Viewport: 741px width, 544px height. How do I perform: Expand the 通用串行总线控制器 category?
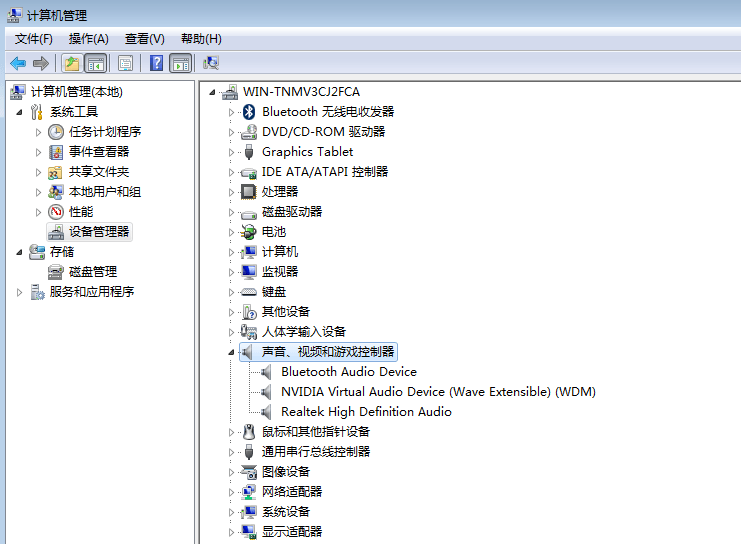click(231, 452)
